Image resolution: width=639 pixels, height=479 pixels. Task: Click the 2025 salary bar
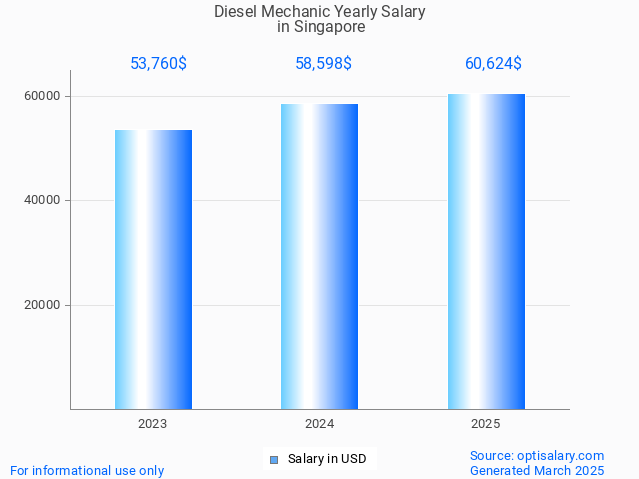point(486,252)
